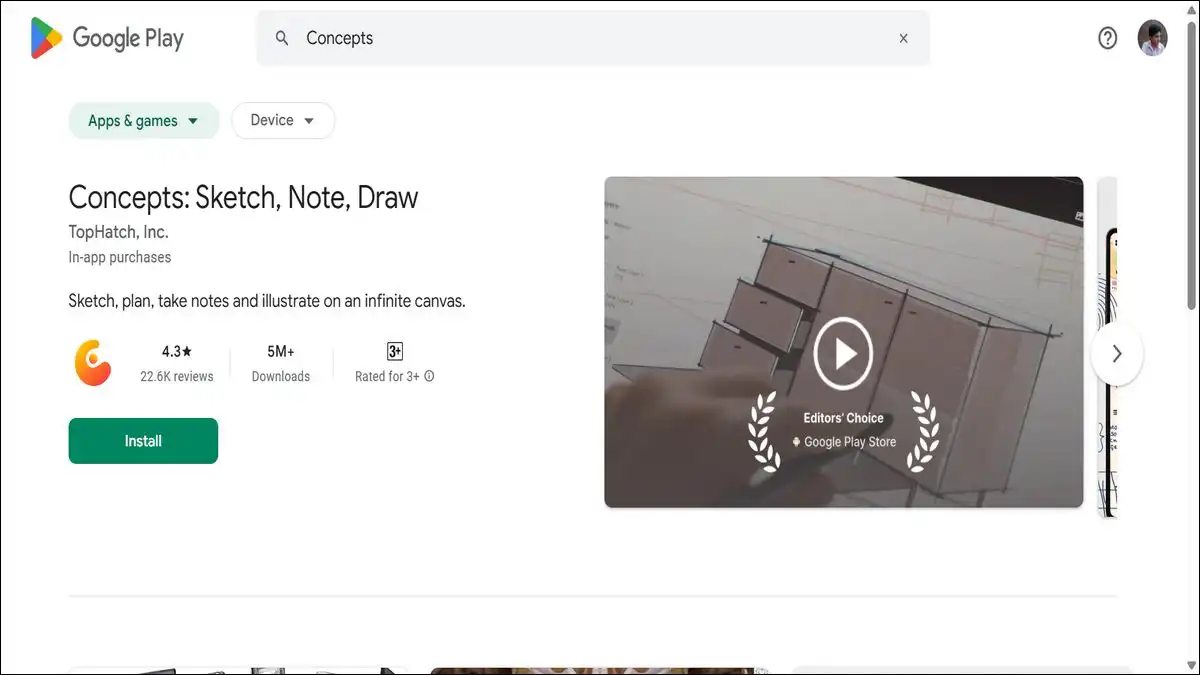
Task: Open the TopHatch, Inc. developer link
Action: point(118,232)
